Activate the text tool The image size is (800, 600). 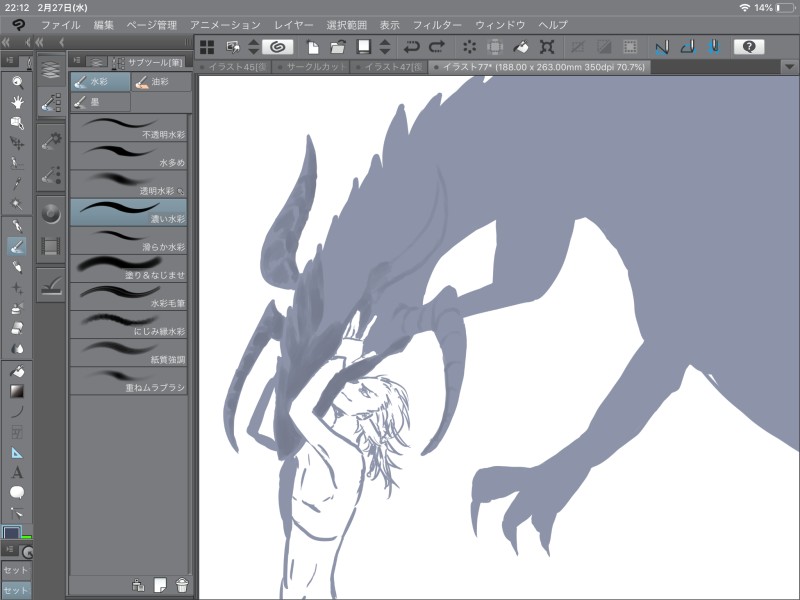click(x=17, y=472)
